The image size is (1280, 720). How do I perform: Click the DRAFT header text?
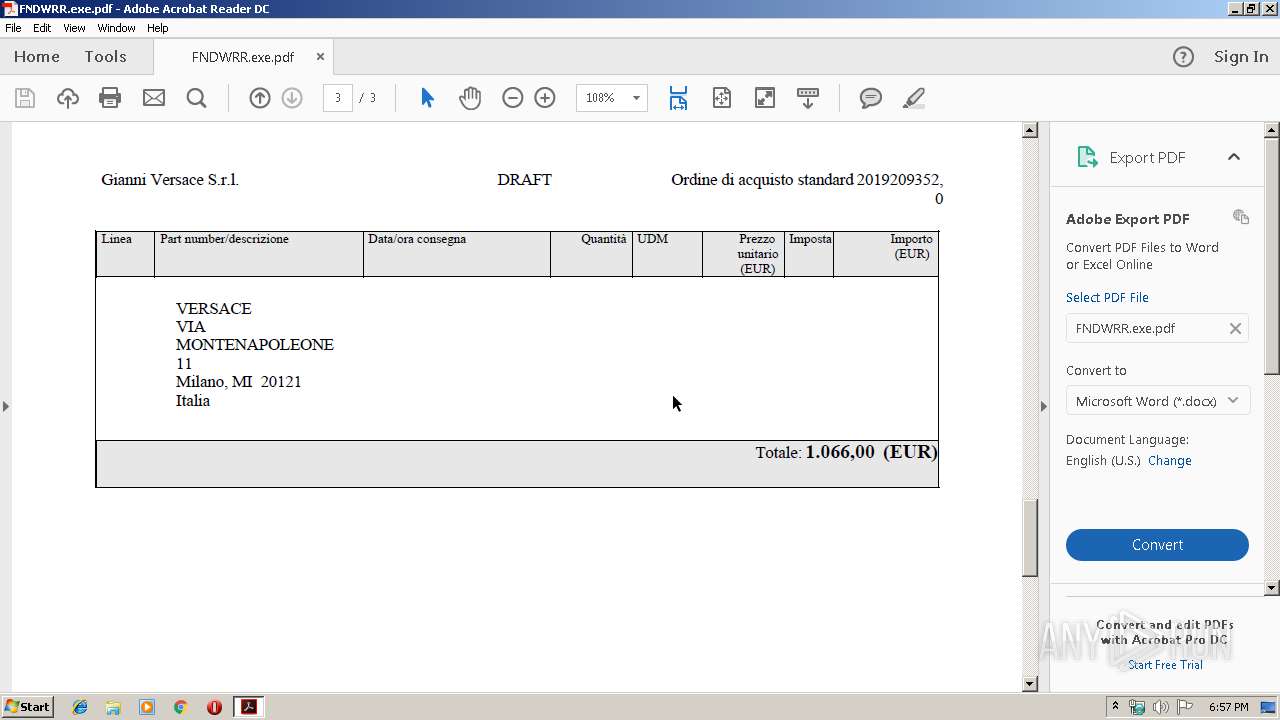pyautogui.click(x=524, y=180)
